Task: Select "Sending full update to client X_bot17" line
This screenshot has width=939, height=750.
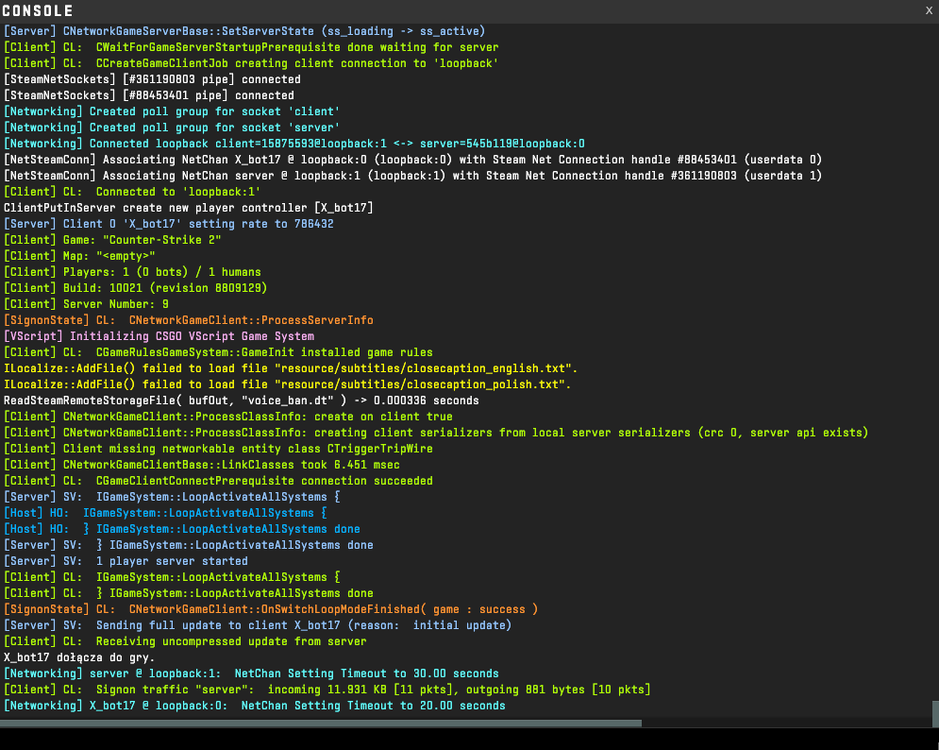Action: pos(258,625)
